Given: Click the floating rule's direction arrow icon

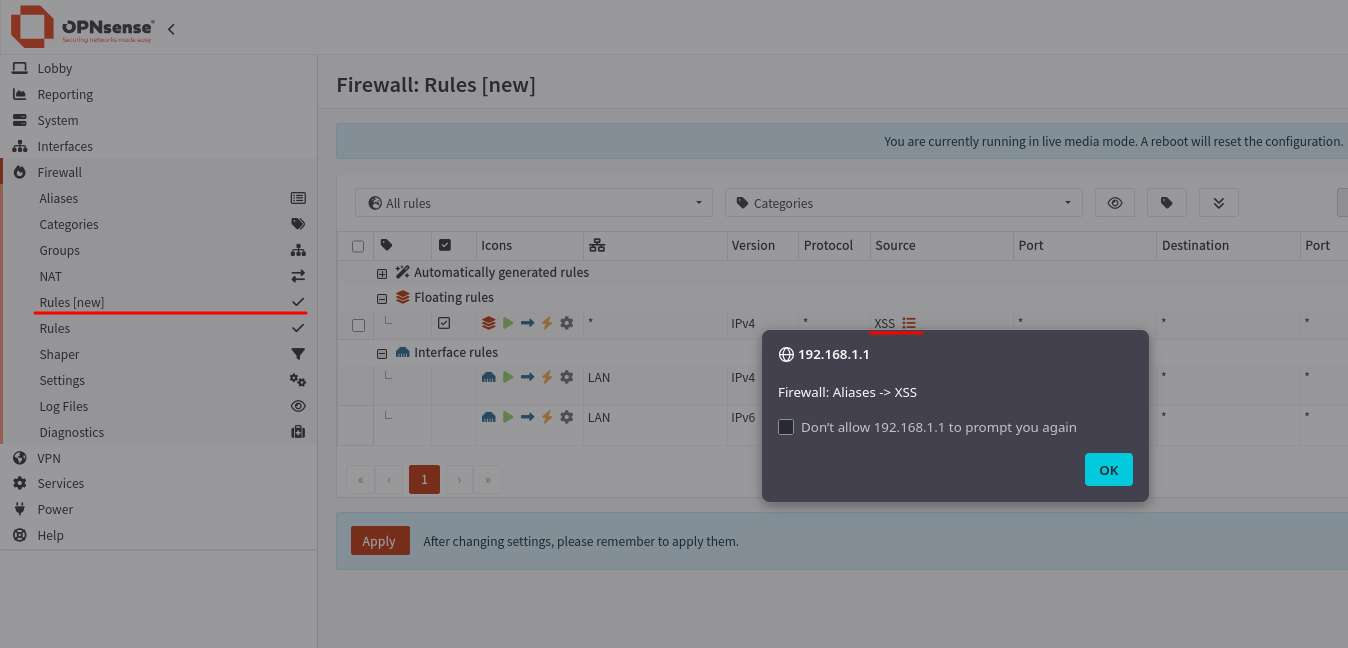Looking at the screenshot, I should 527,323.
